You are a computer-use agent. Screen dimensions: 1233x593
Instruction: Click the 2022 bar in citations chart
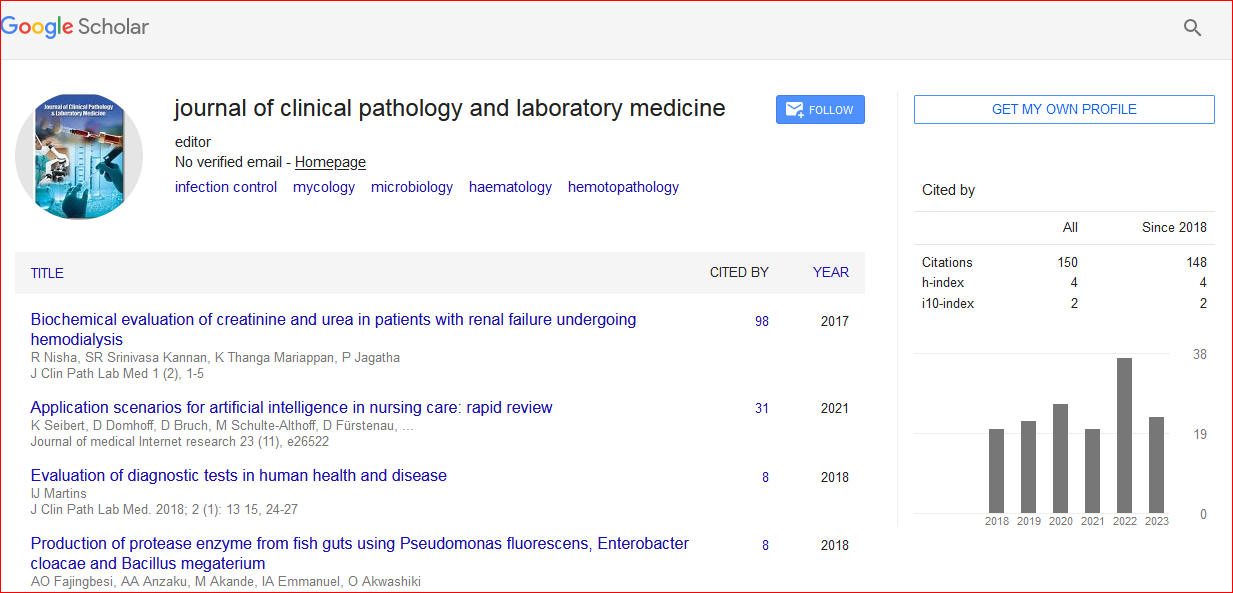(x=1124, y=435)
